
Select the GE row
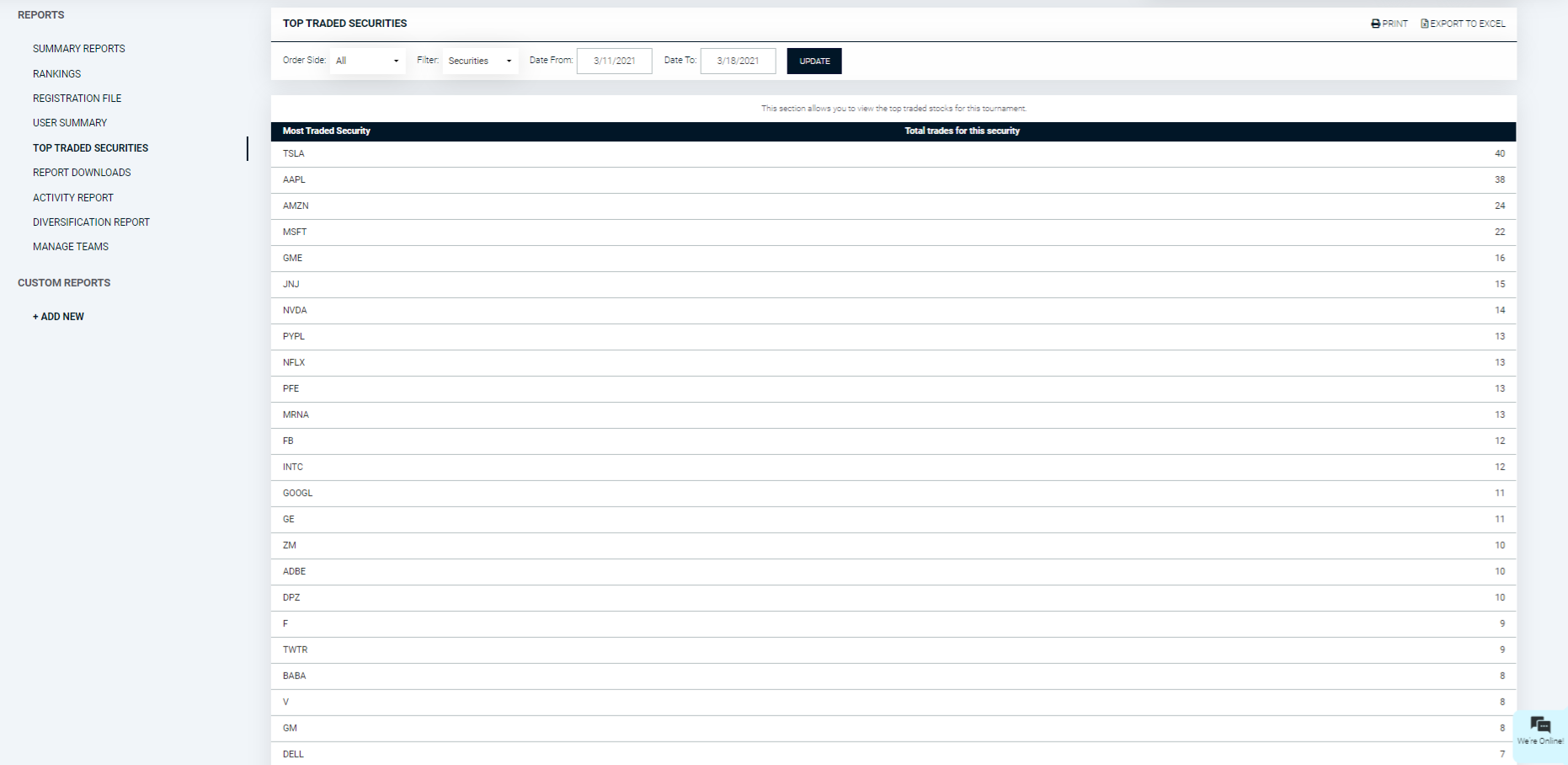893,519
